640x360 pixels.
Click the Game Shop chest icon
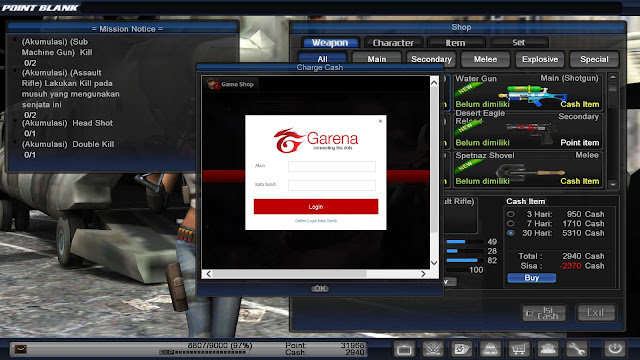pyautogui.click(x=213, y=84)
